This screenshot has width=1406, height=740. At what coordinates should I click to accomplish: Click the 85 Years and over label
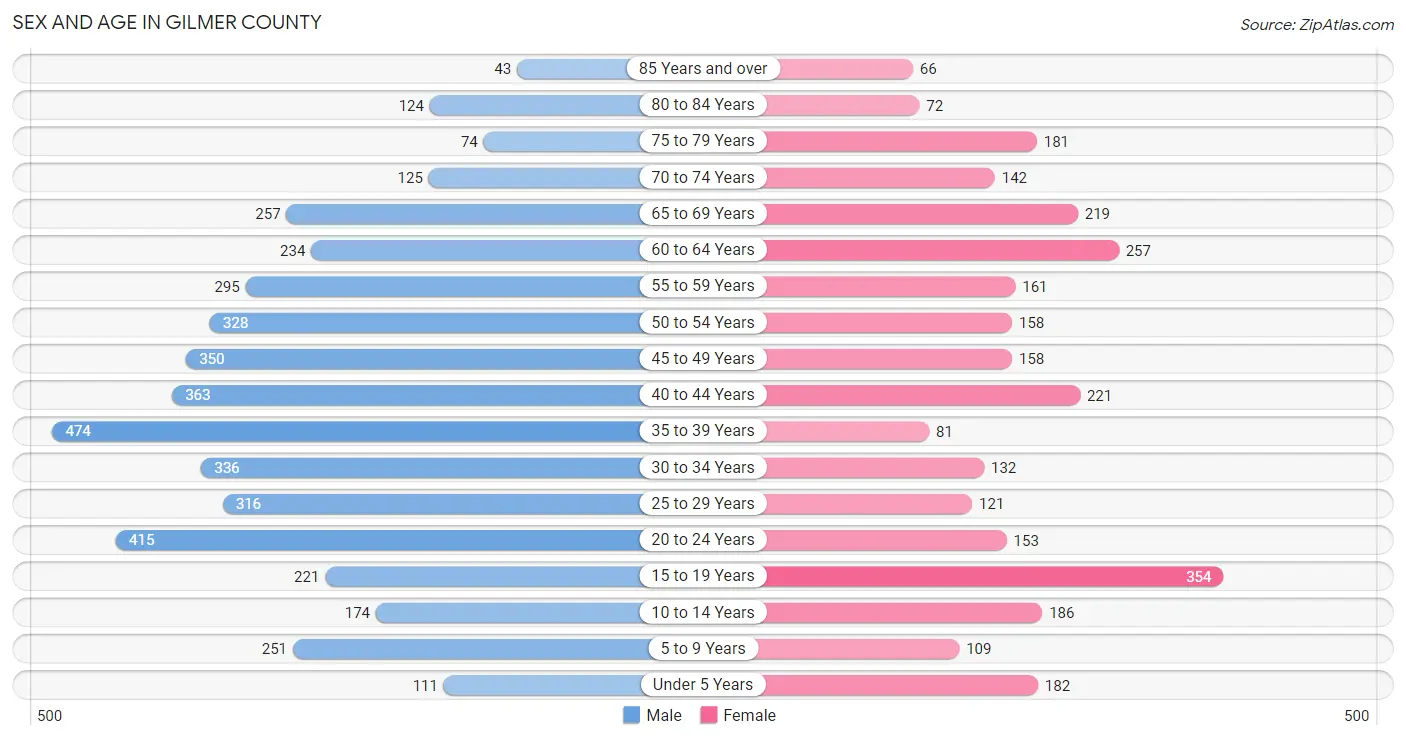(703, 68)
